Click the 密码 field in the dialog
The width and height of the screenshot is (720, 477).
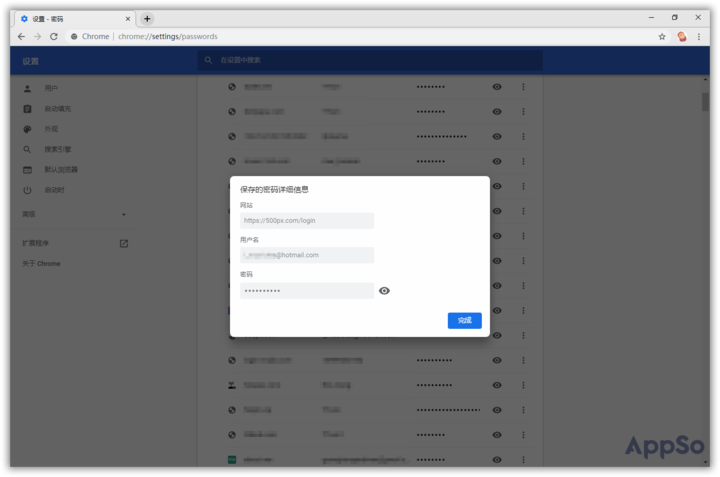click(307, 291)
